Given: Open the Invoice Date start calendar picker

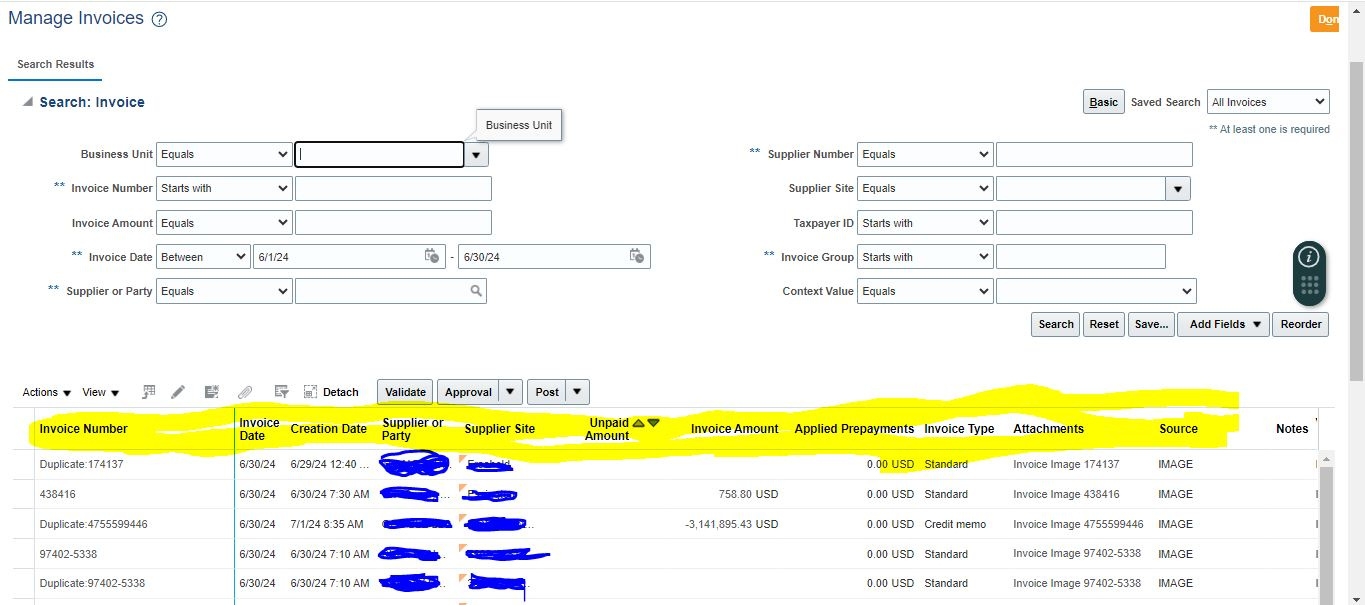Looking at the screenshot, I should pos(430,256).
